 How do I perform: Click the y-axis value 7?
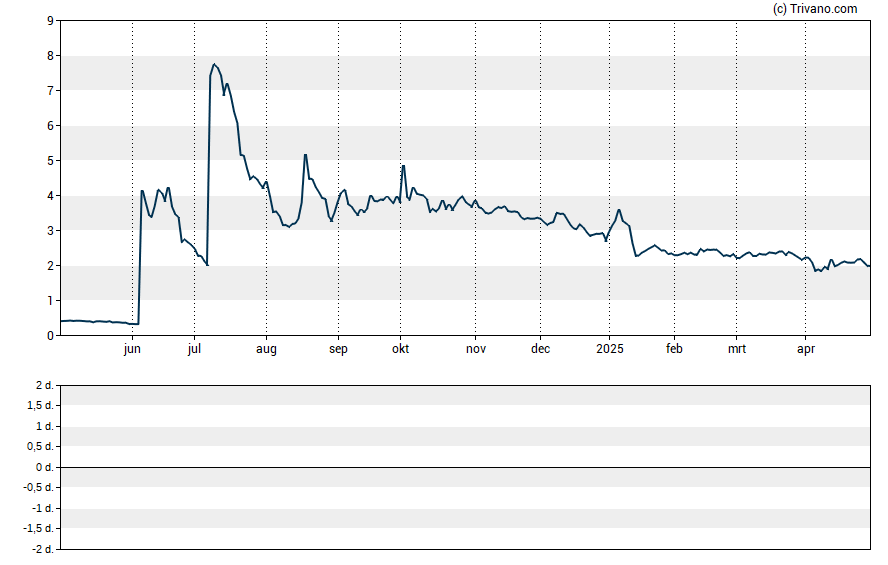tap(50, 91)
